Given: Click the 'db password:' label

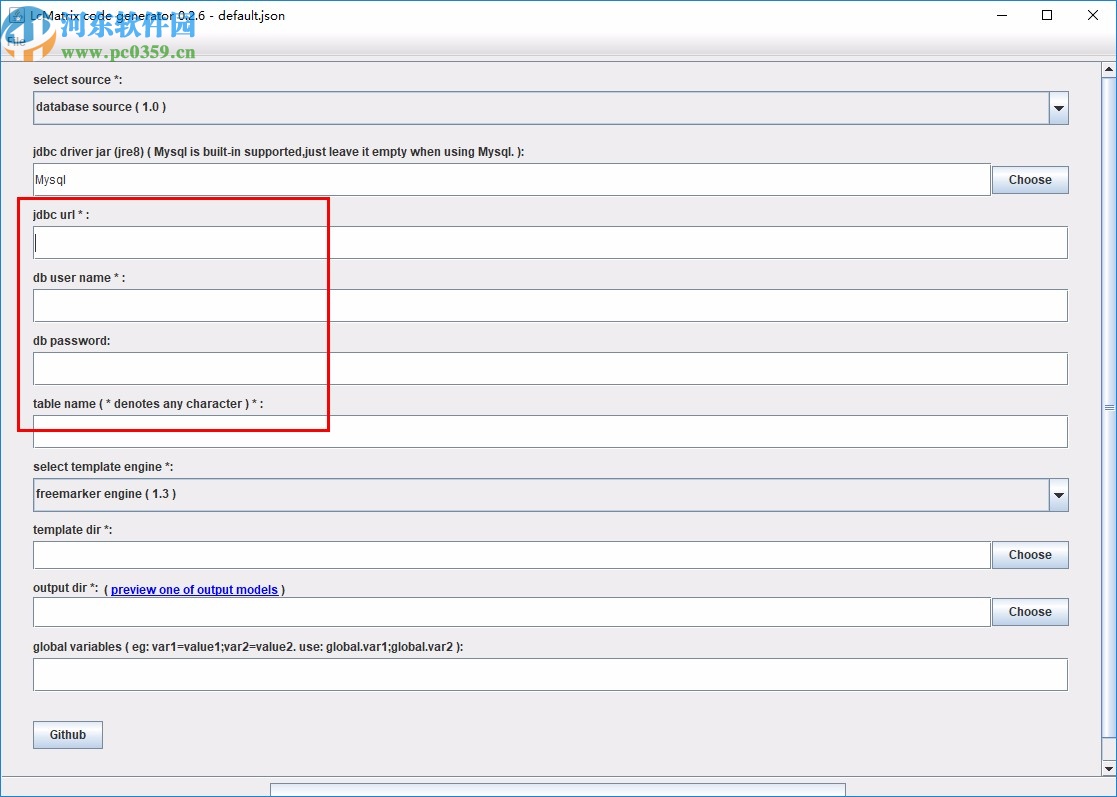Looking at the screenshot, I should [x=71, y=340].
